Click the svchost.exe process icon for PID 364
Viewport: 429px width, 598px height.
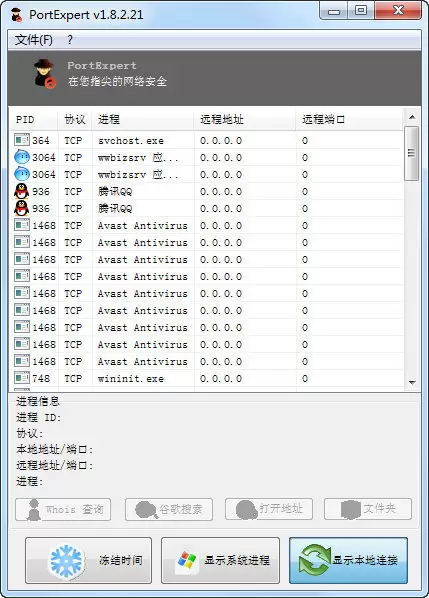coord(22,140)
